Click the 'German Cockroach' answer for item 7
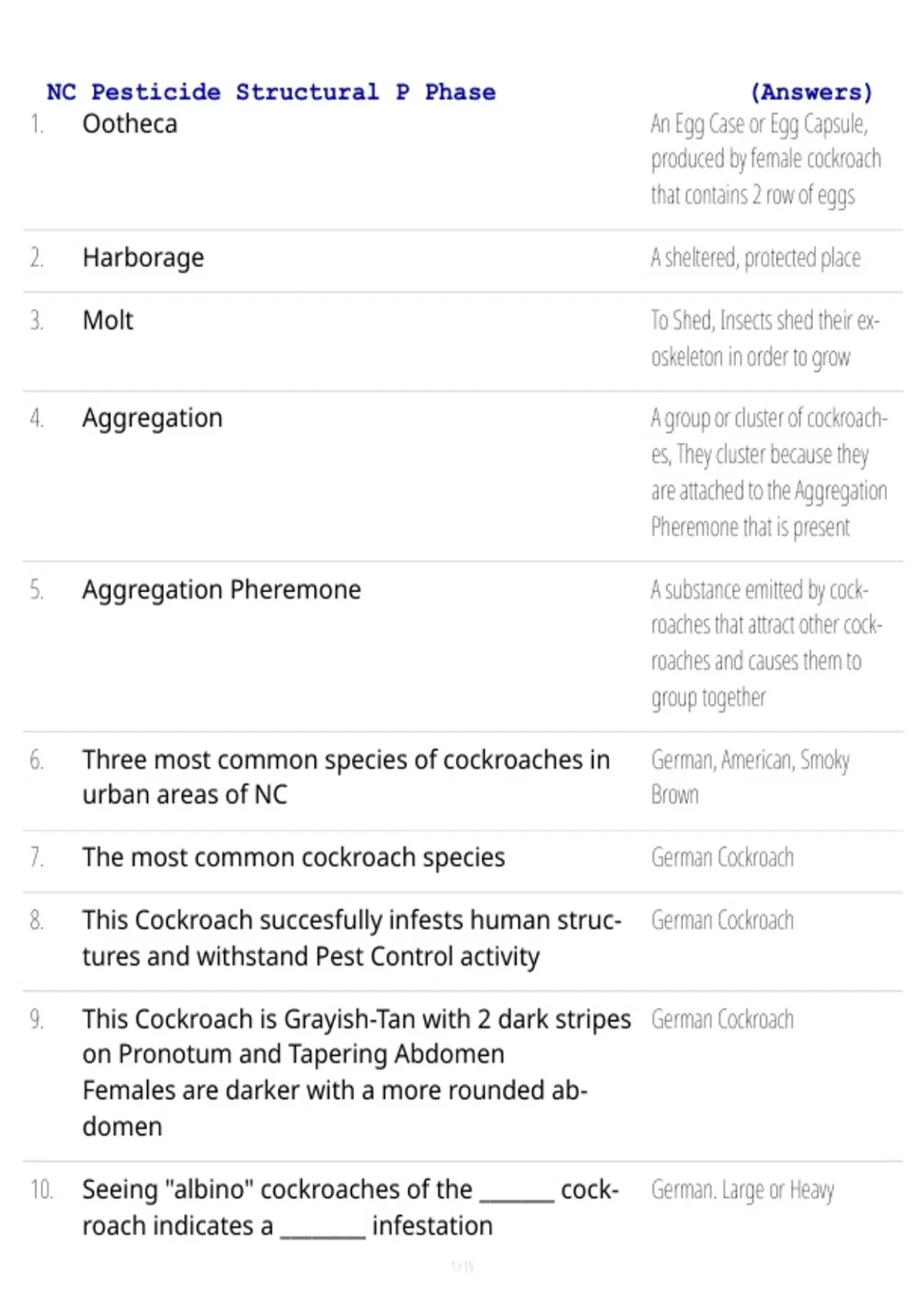This screenshot has height=1309, width=924. pos(722,858)
